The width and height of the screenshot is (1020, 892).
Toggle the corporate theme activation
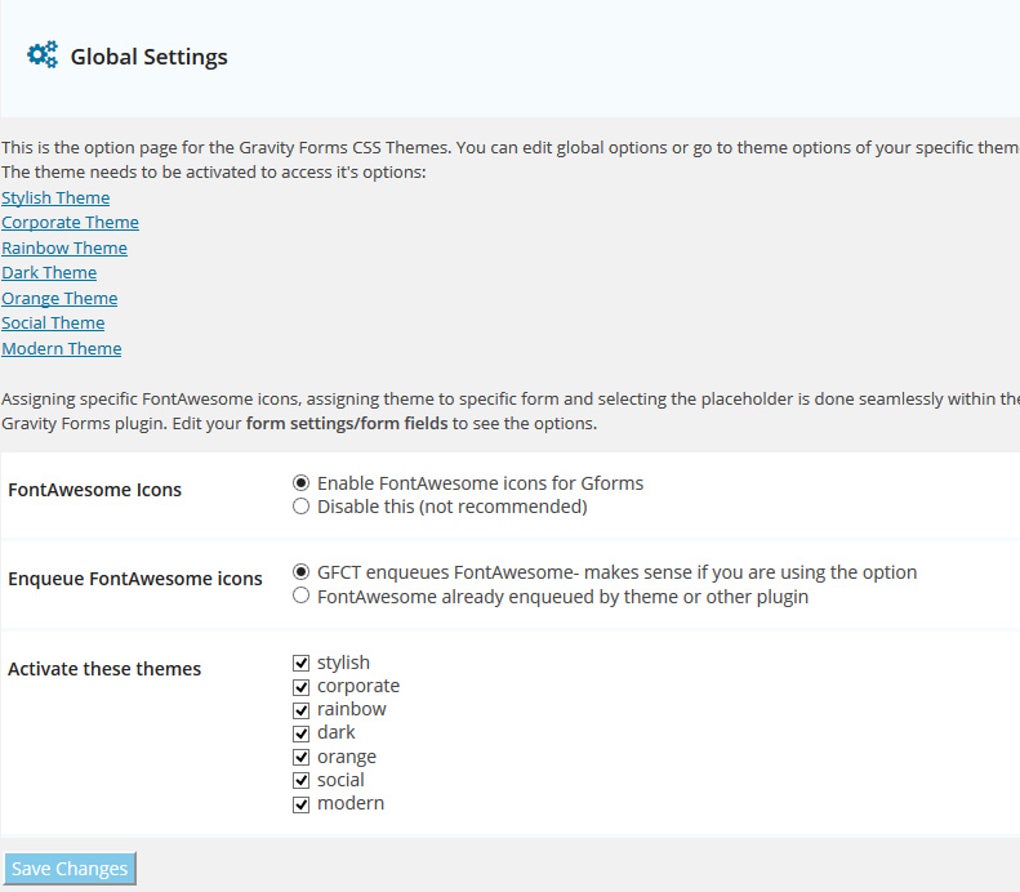coord(301,686)
